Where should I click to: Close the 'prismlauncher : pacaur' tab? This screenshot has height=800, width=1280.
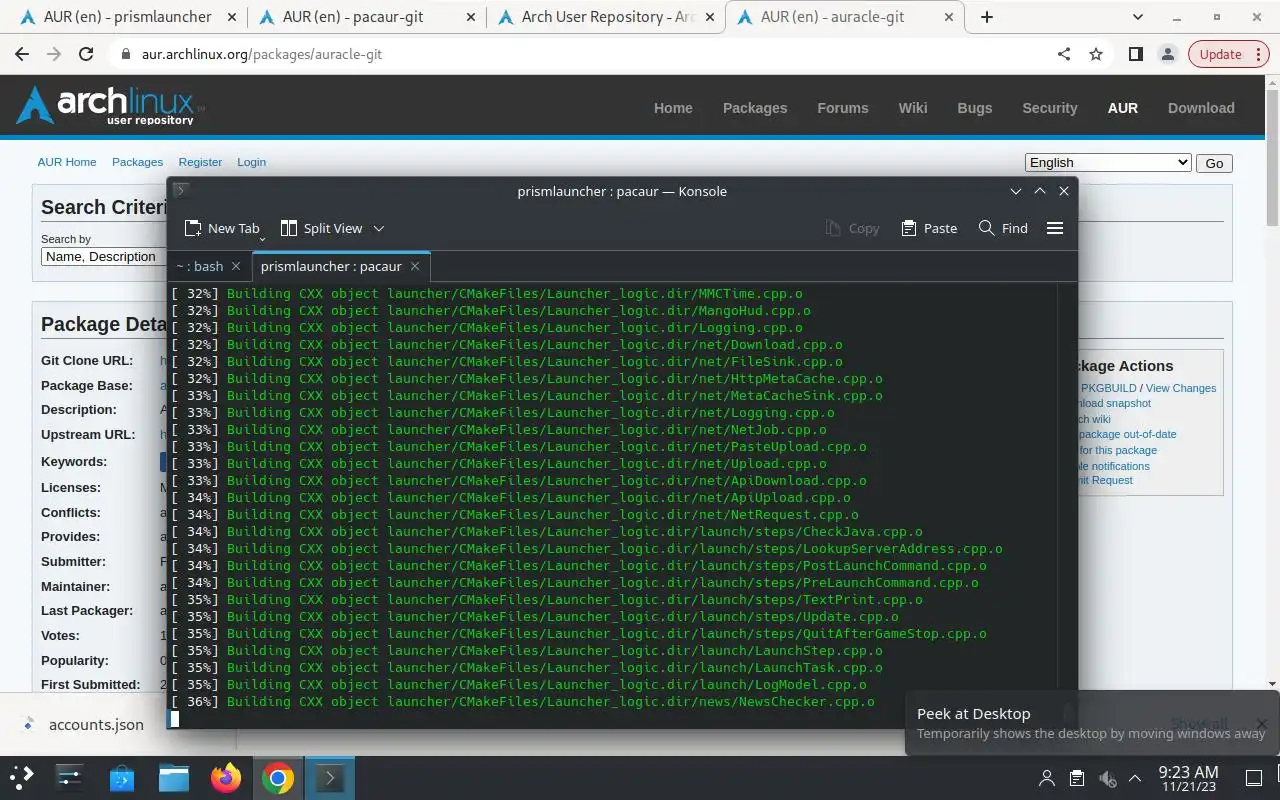click(x=415, y=266)
